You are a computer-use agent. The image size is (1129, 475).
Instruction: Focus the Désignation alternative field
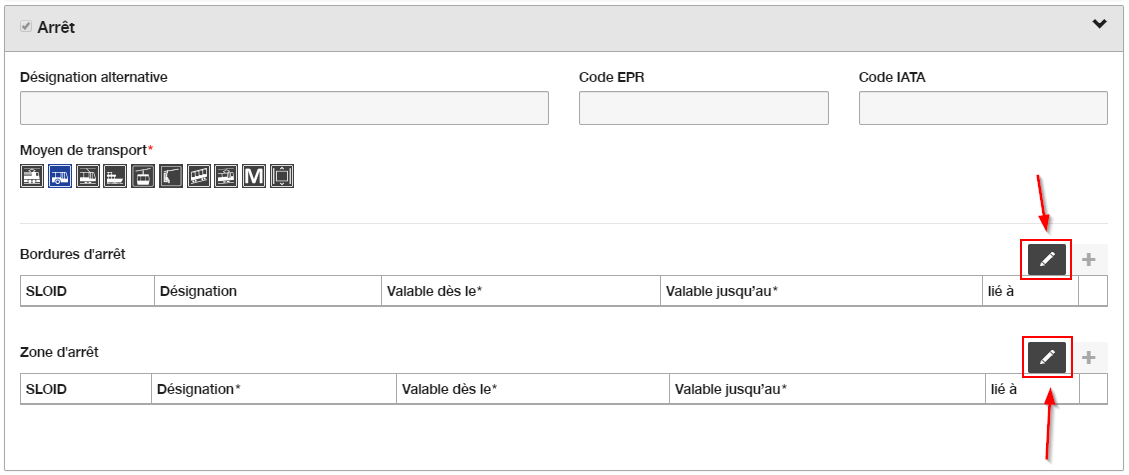click(284, 108)
